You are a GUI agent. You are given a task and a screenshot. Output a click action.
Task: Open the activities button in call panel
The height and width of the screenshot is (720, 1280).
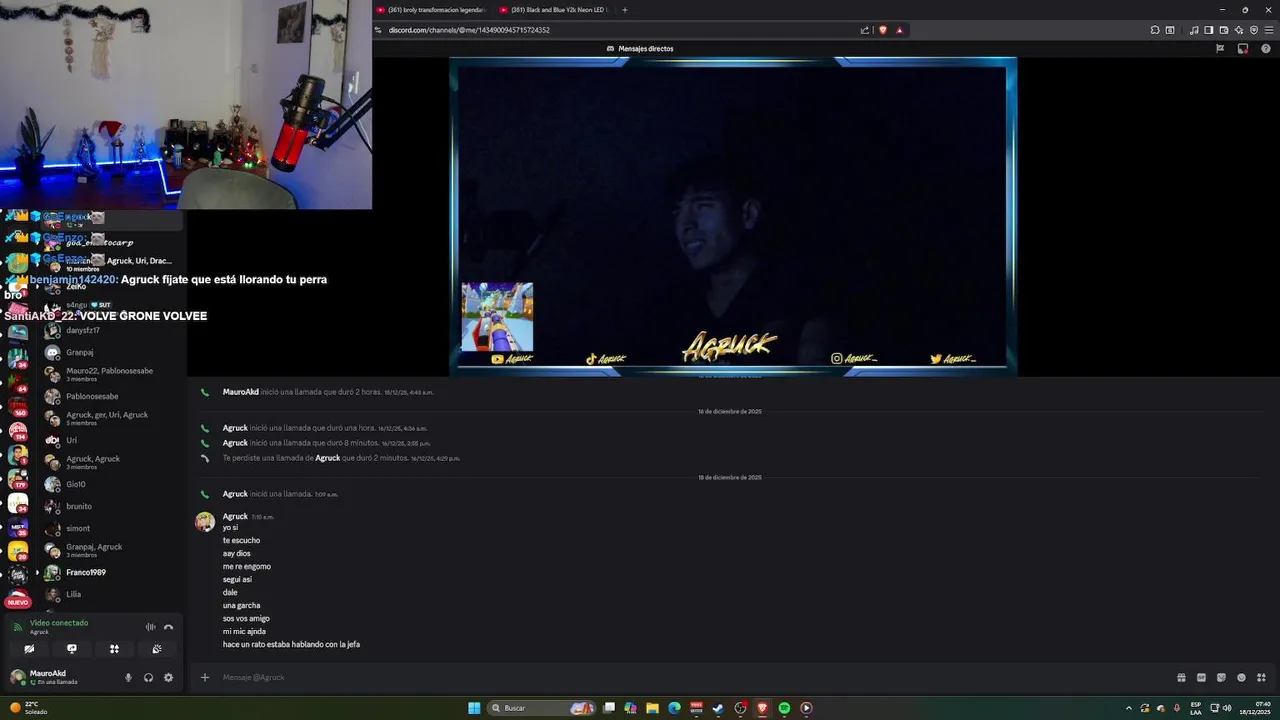pos(114,649)
